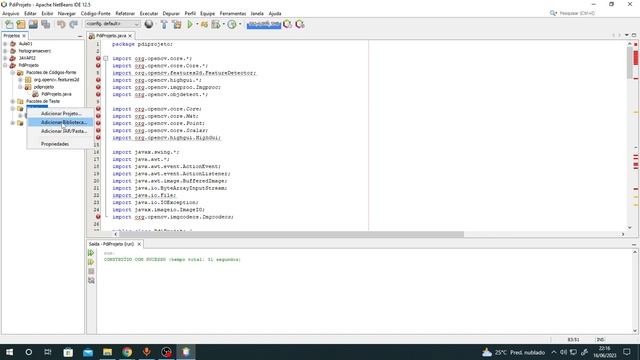
Task: Run the project with green play icon
Action: [190, 24]
